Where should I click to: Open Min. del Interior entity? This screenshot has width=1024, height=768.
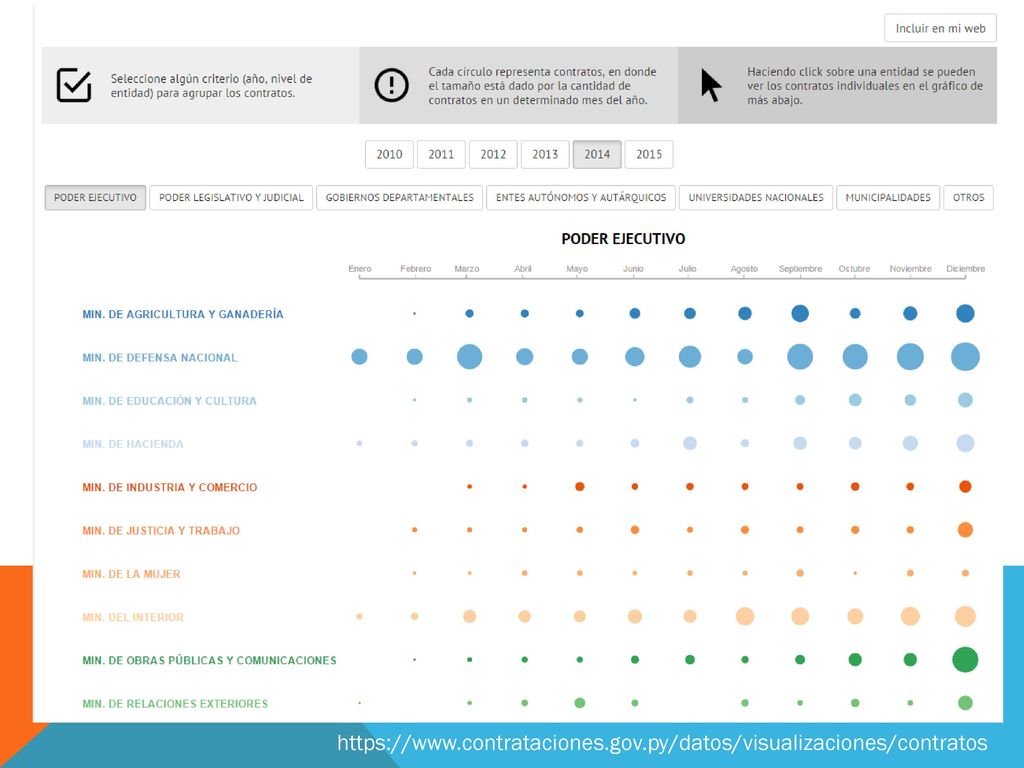[133, 617]
